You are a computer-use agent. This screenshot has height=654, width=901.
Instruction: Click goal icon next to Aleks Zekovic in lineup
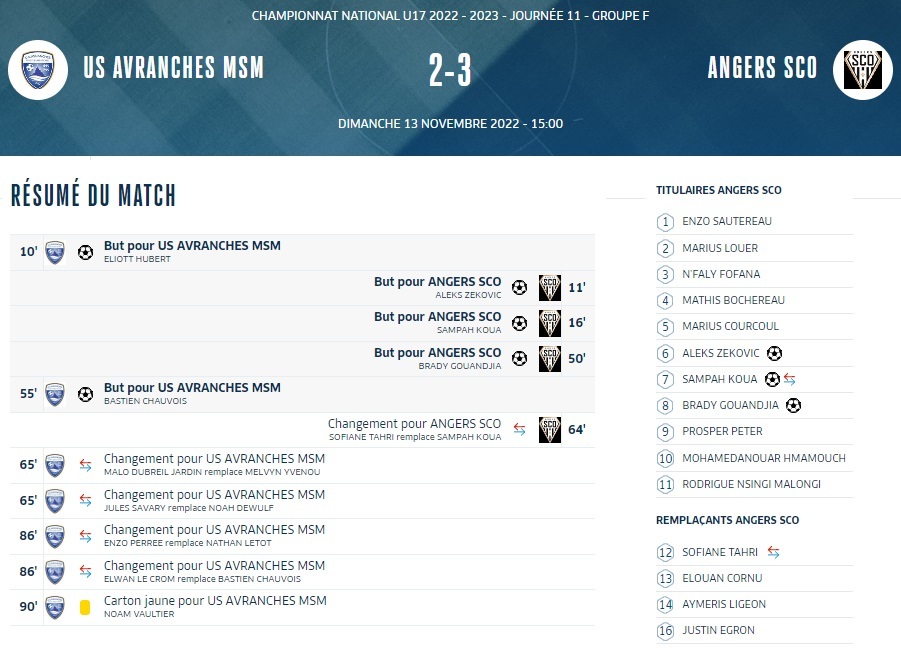click(775, 353)
